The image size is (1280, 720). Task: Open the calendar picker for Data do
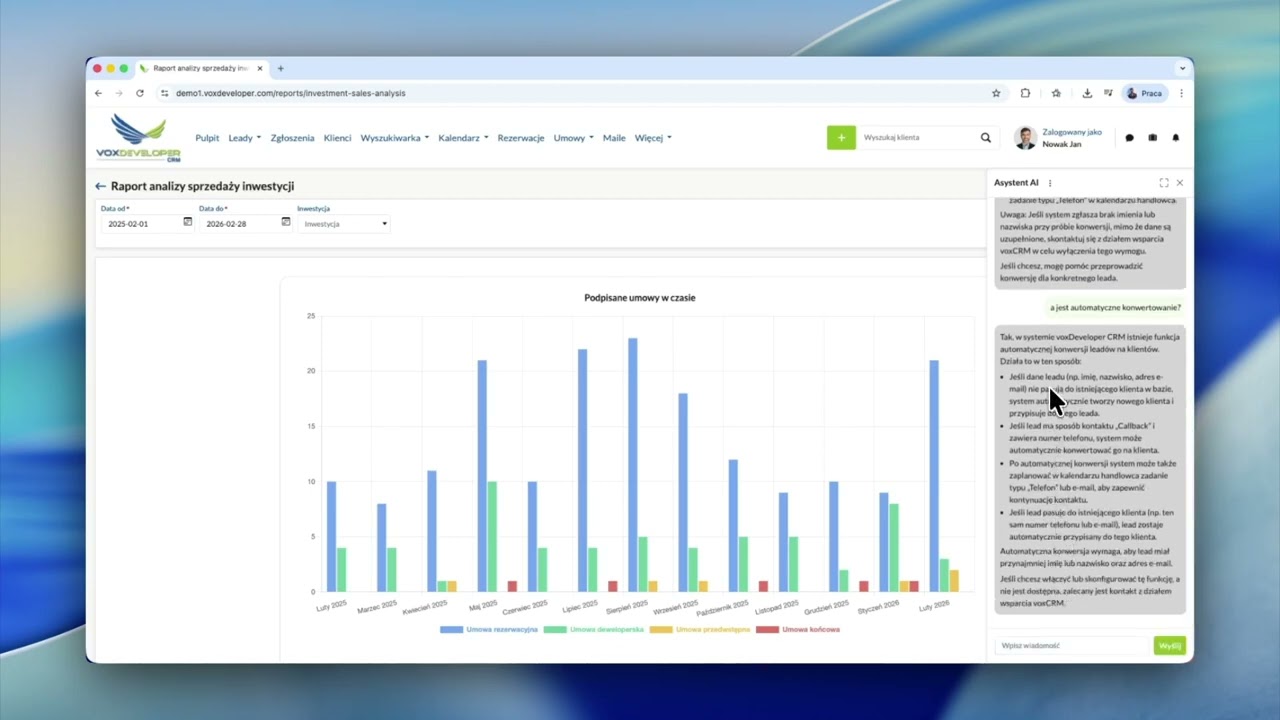[285, 222]
